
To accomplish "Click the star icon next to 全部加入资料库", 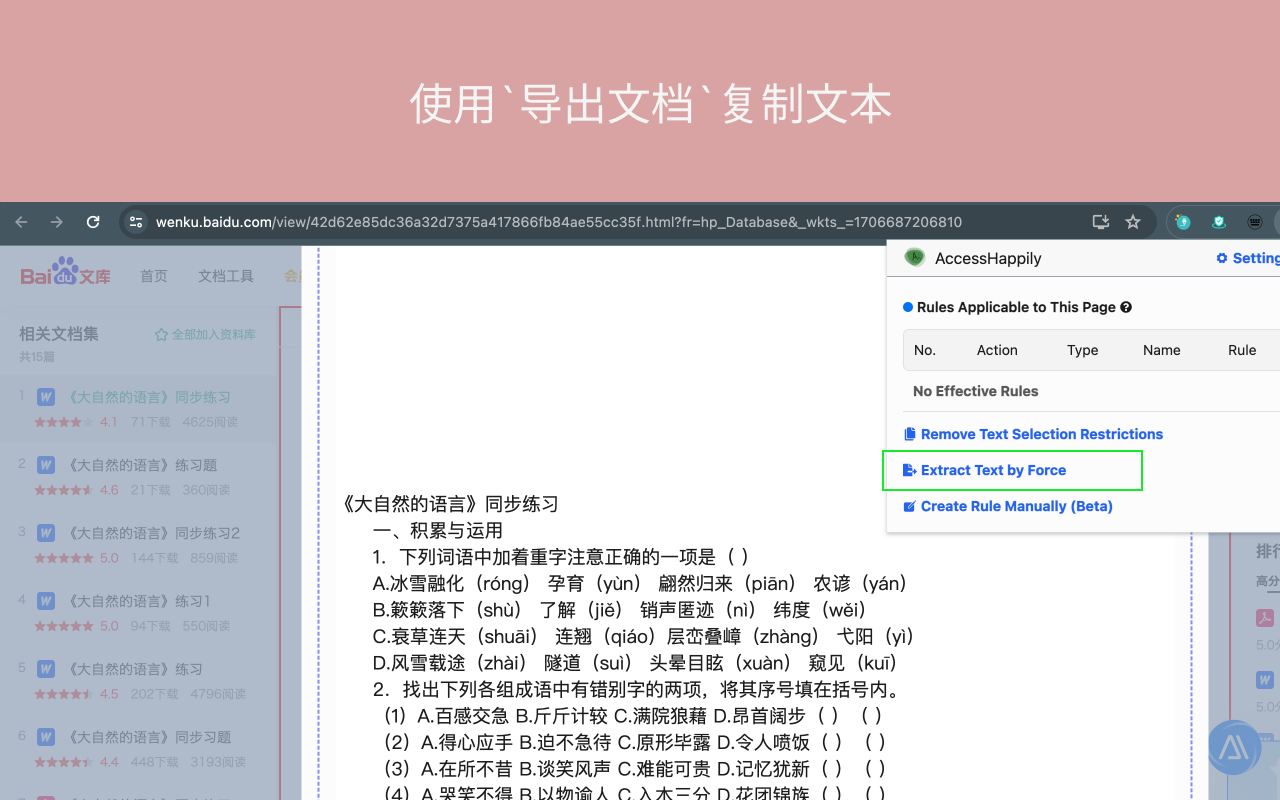I will 161,334.
